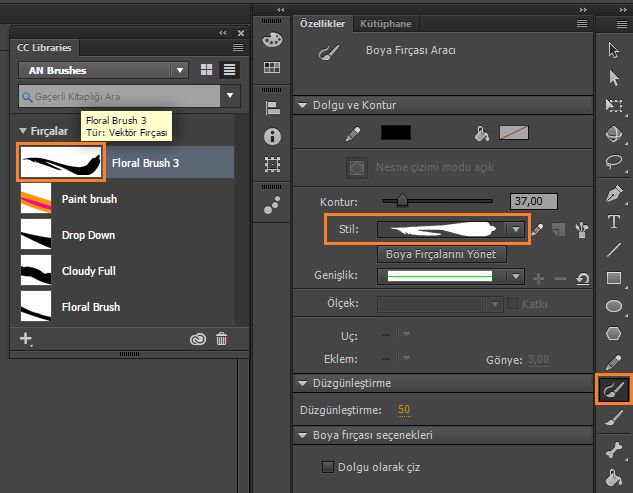Select the Subselection tool
This screenshot has width=633, height=493.
pyautogui.click(x=614, y=78)
